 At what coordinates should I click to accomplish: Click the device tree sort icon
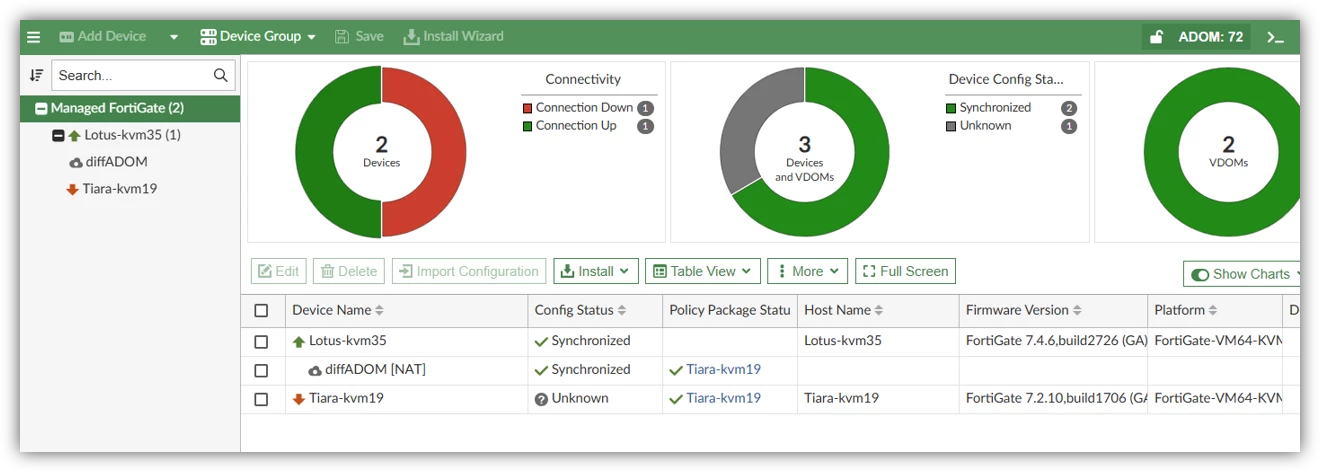pos(36,75)
